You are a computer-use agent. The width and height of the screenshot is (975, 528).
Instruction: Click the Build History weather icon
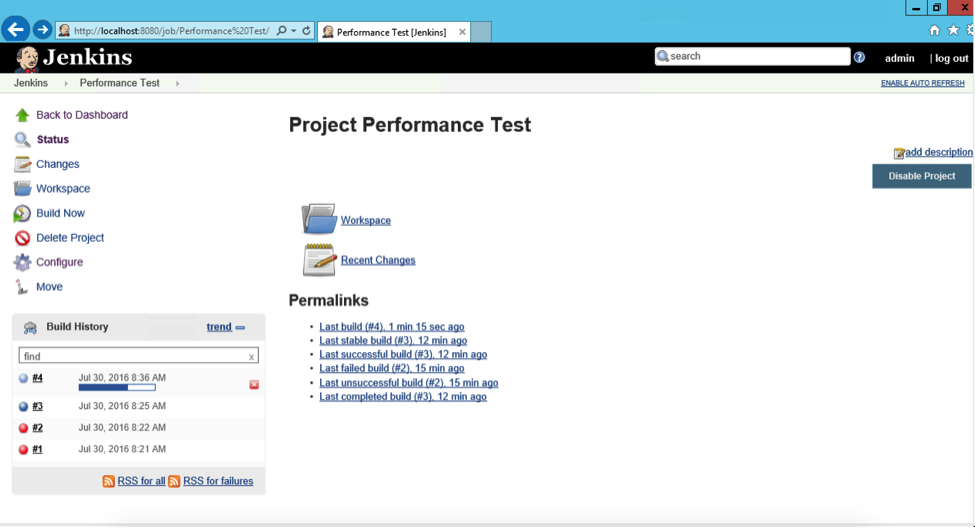tap(30, 327)
